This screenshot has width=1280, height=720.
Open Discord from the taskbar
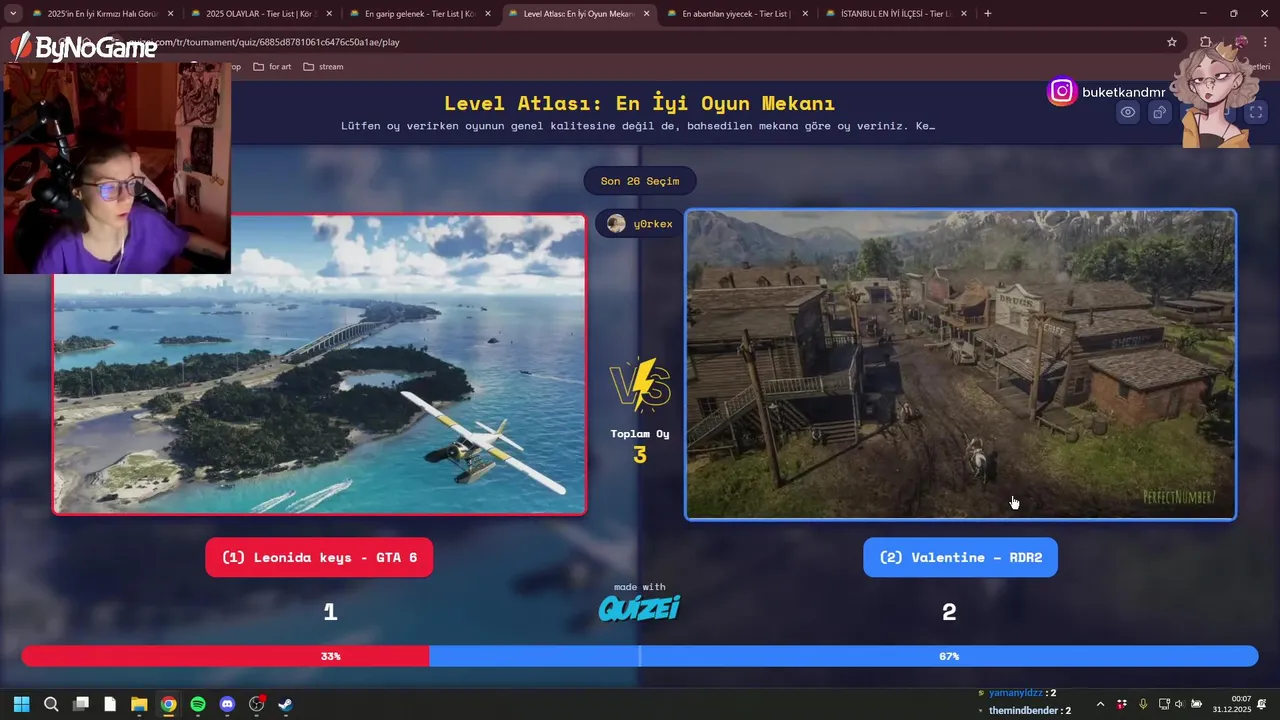pos(227,704)
